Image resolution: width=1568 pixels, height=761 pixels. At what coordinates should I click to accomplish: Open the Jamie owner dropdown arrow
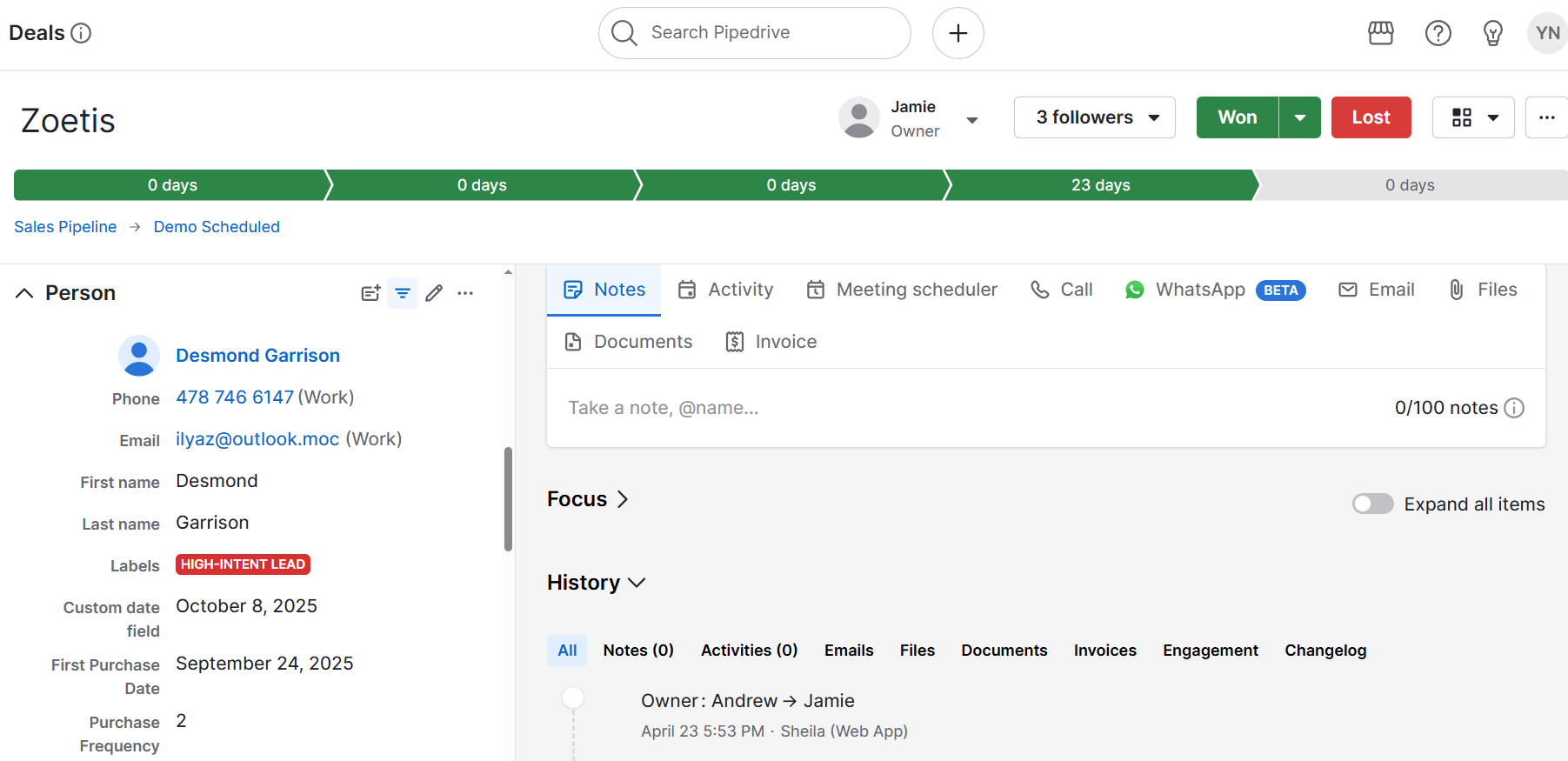tap(972, 120)
